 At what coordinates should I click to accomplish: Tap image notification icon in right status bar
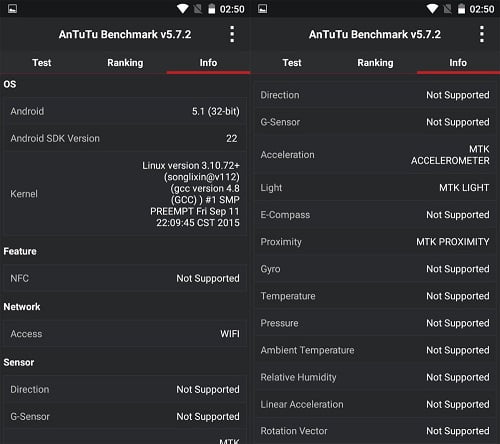tap(262, 9)
